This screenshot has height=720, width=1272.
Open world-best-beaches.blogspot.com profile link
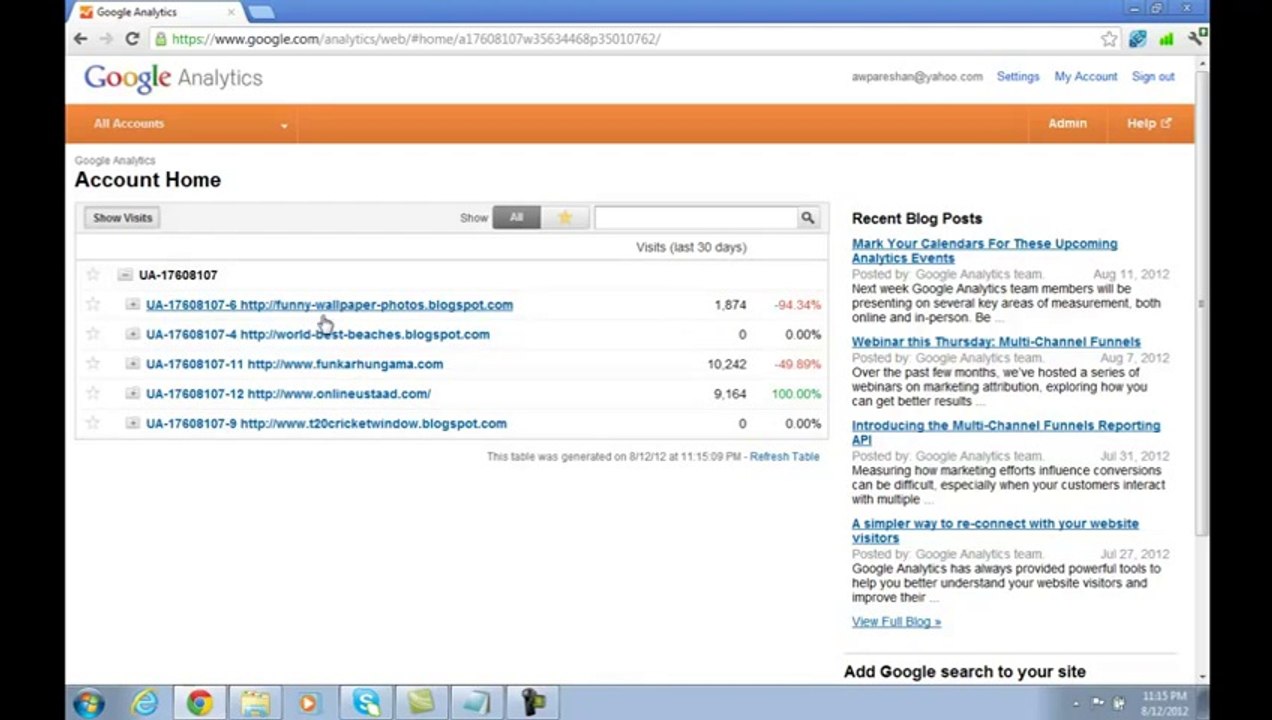click(318, 334)
